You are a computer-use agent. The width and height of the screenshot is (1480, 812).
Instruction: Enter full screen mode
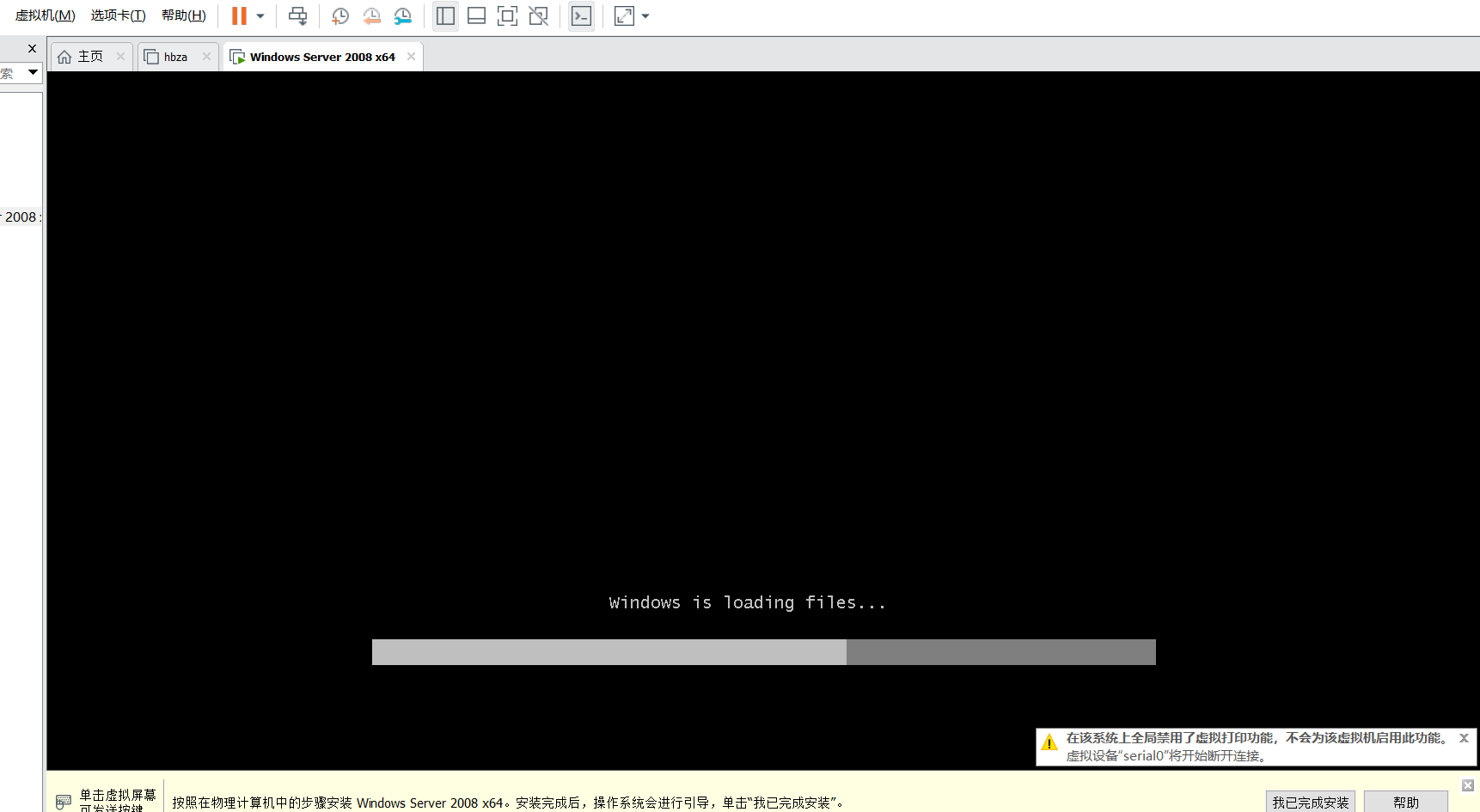point(507,15)
